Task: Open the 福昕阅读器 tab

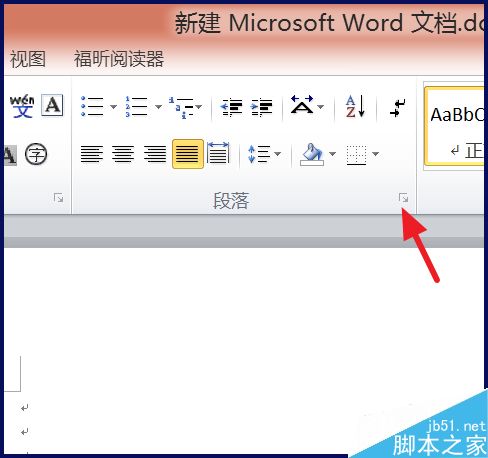Action: click(119, 59)
